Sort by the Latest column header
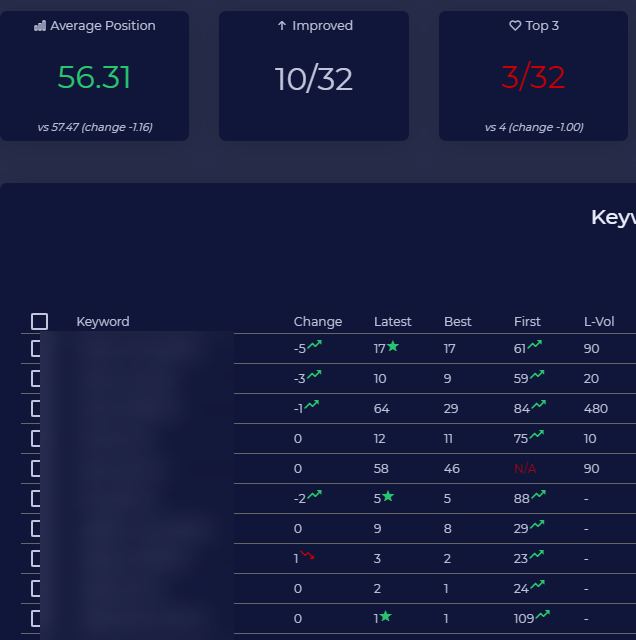 click(x=392, y=322)
